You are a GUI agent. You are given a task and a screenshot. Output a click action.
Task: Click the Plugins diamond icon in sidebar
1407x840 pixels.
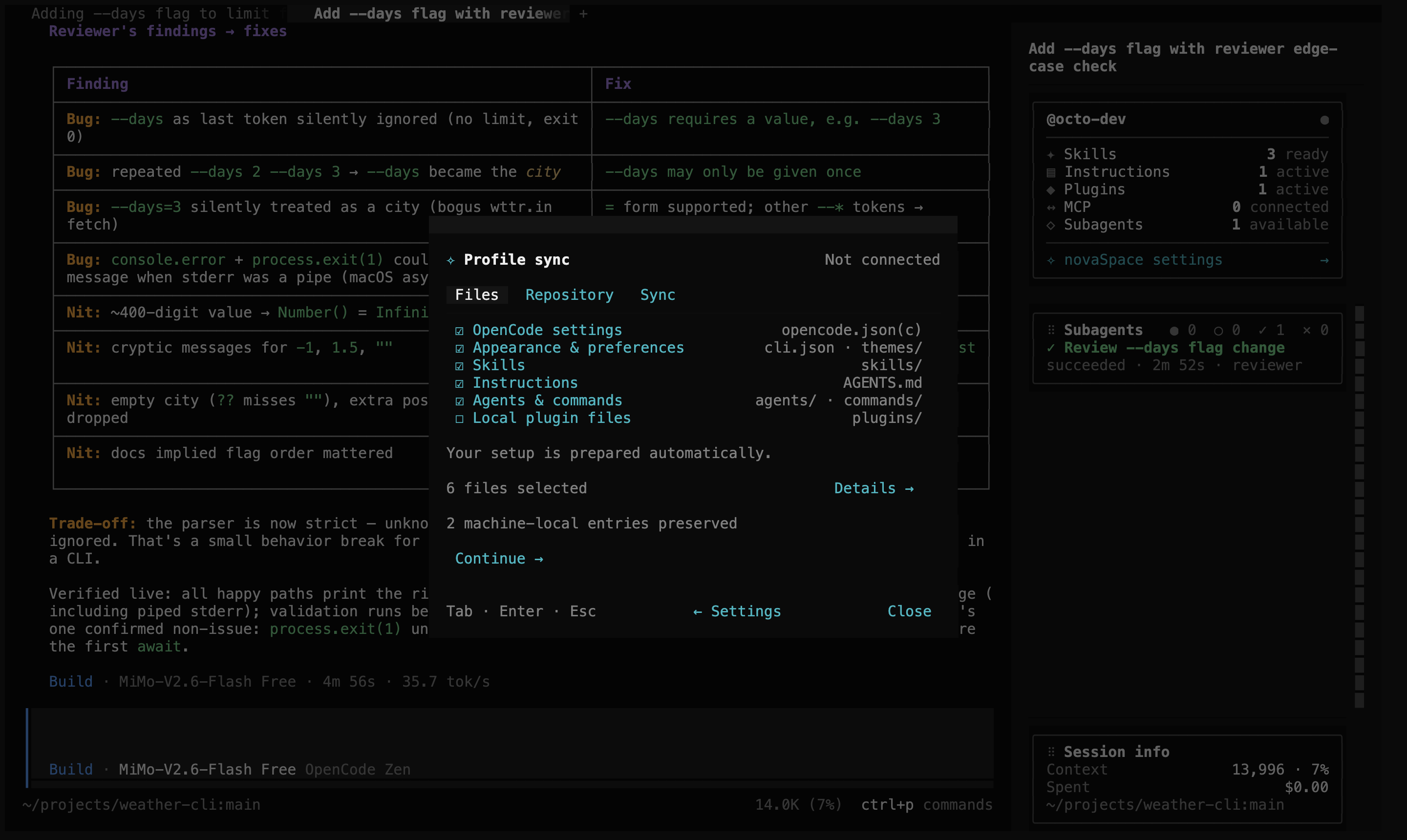[x=1051, y=189]
